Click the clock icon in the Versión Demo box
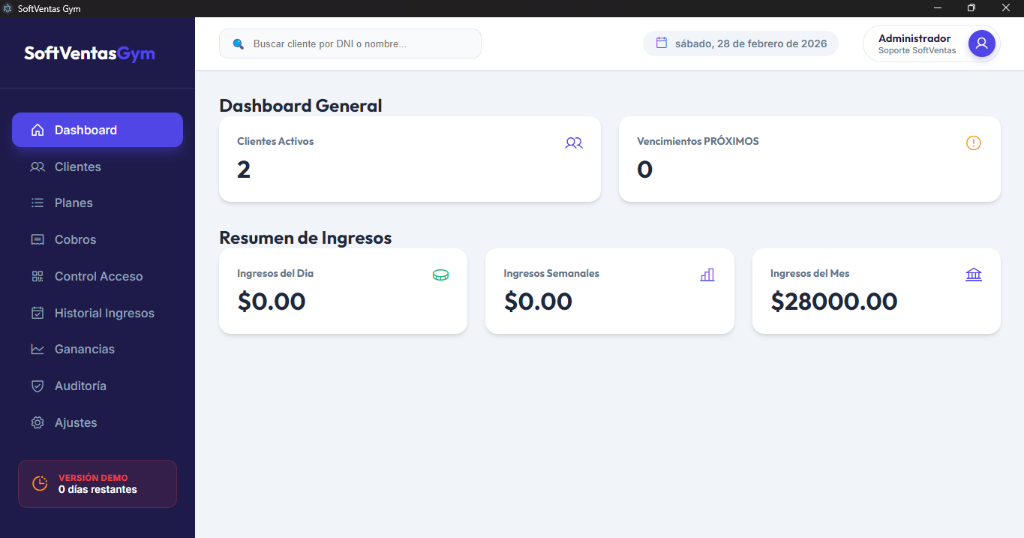1024x538 pixels. [40, 484]
